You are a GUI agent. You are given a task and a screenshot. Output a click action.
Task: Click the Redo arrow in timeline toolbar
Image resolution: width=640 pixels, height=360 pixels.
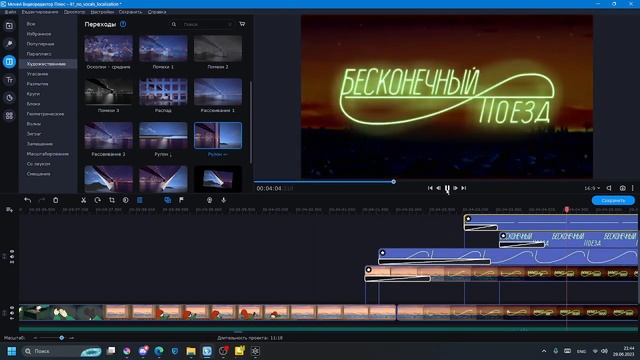pyautogui.click(x=41, y=200)
